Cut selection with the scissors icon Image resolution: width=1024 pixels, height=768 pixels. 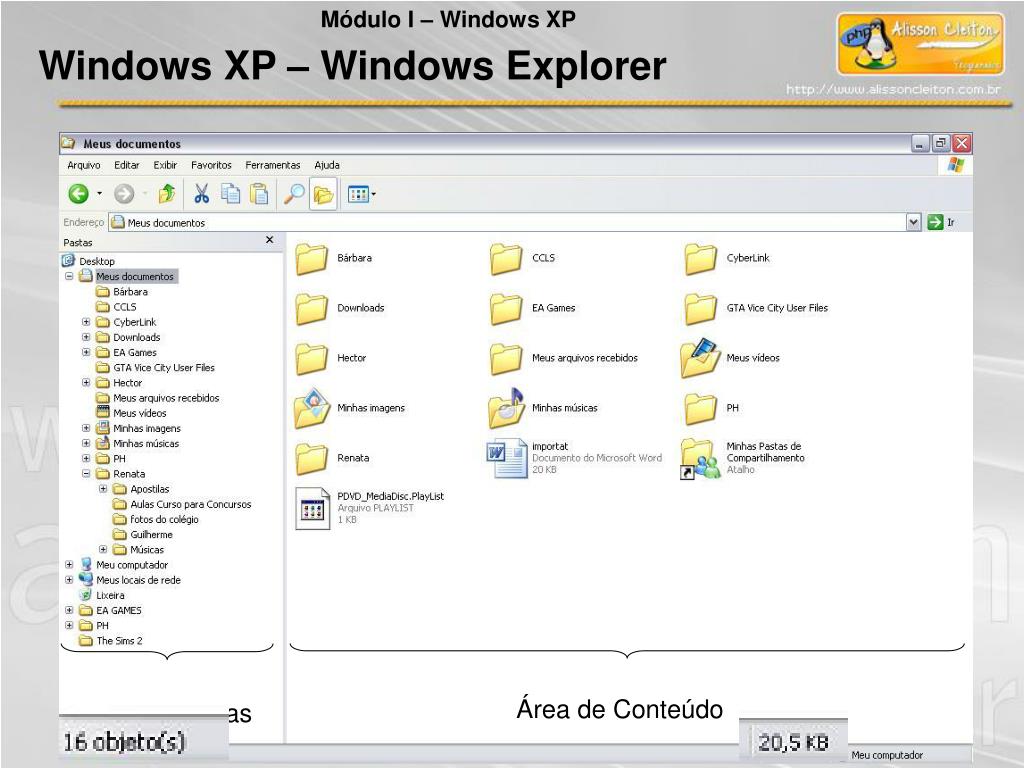click(202, 193)
